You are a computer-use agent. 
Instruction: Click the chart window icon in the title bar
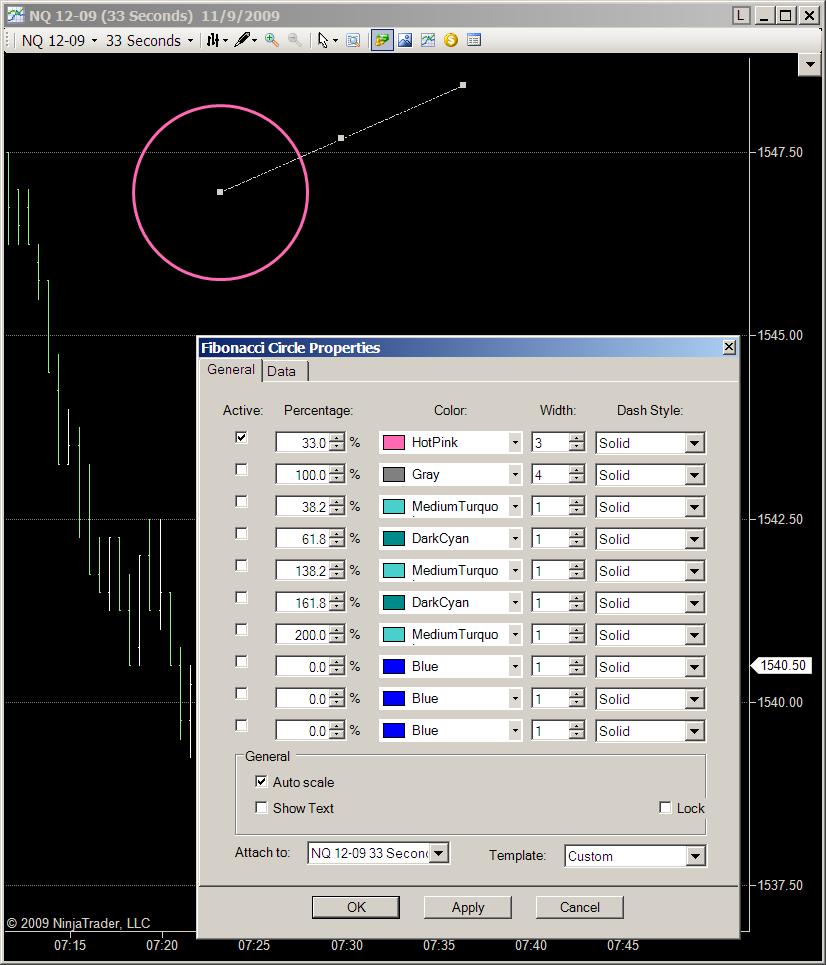[x=15, y=15]
